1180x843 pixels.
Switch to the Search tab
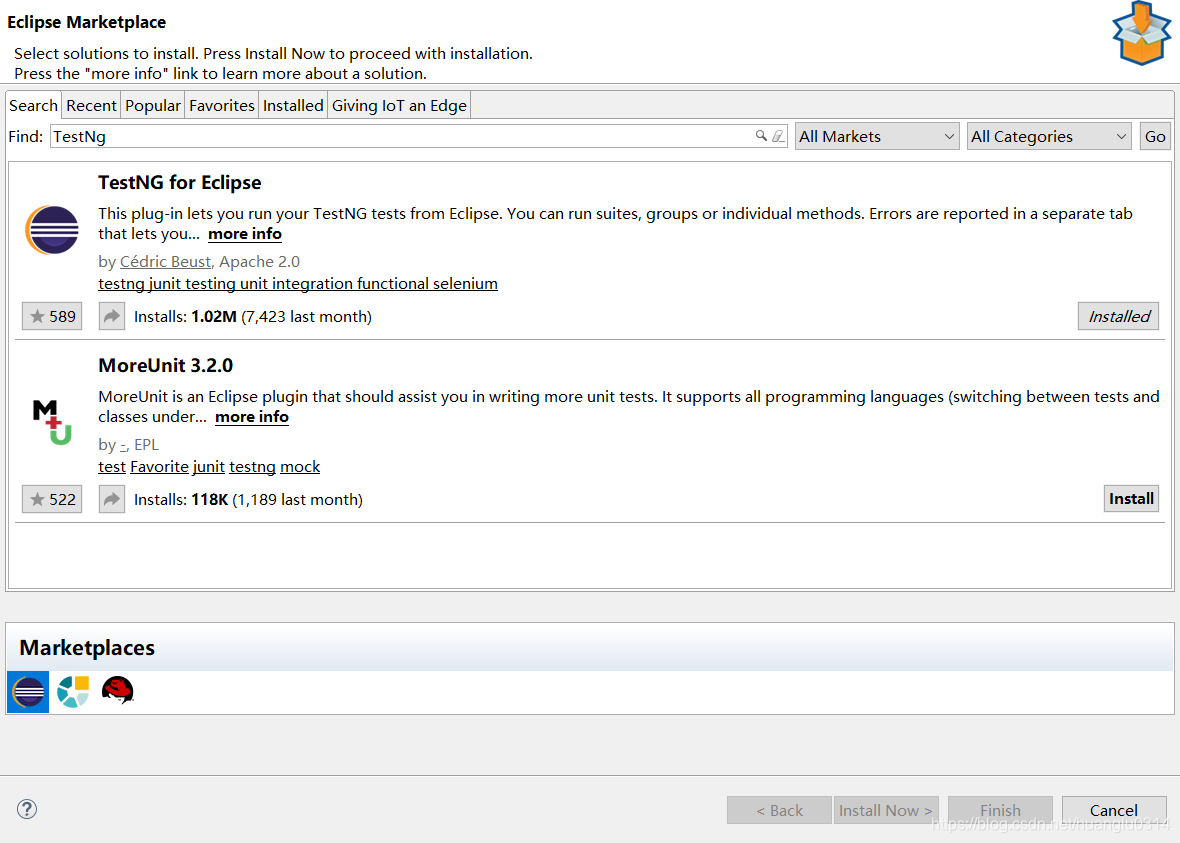pos(33,105)
